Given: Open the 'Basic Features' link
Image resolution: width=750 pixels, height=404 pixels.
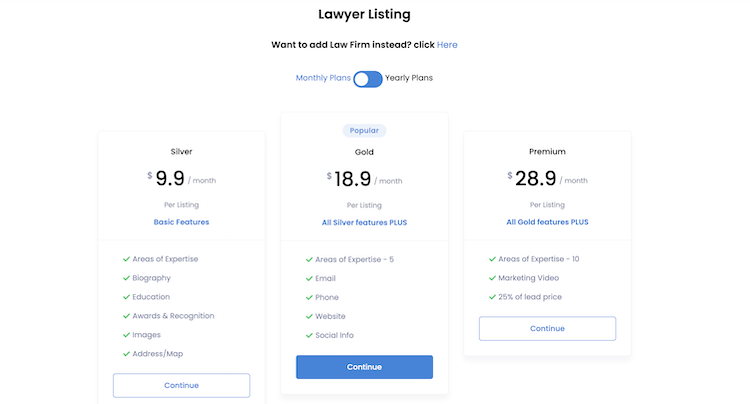Looking at the screenshot, I should point(181,222).
